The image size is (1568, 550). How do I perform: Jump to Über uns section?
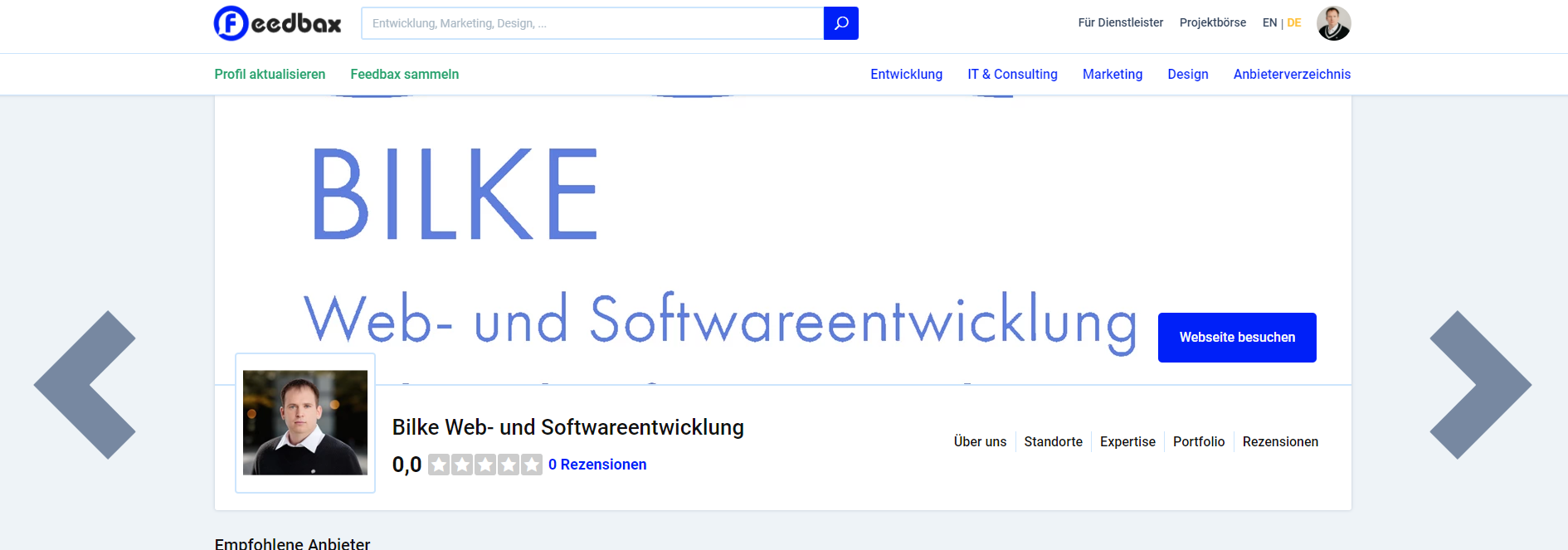click(x=980, y=441)
